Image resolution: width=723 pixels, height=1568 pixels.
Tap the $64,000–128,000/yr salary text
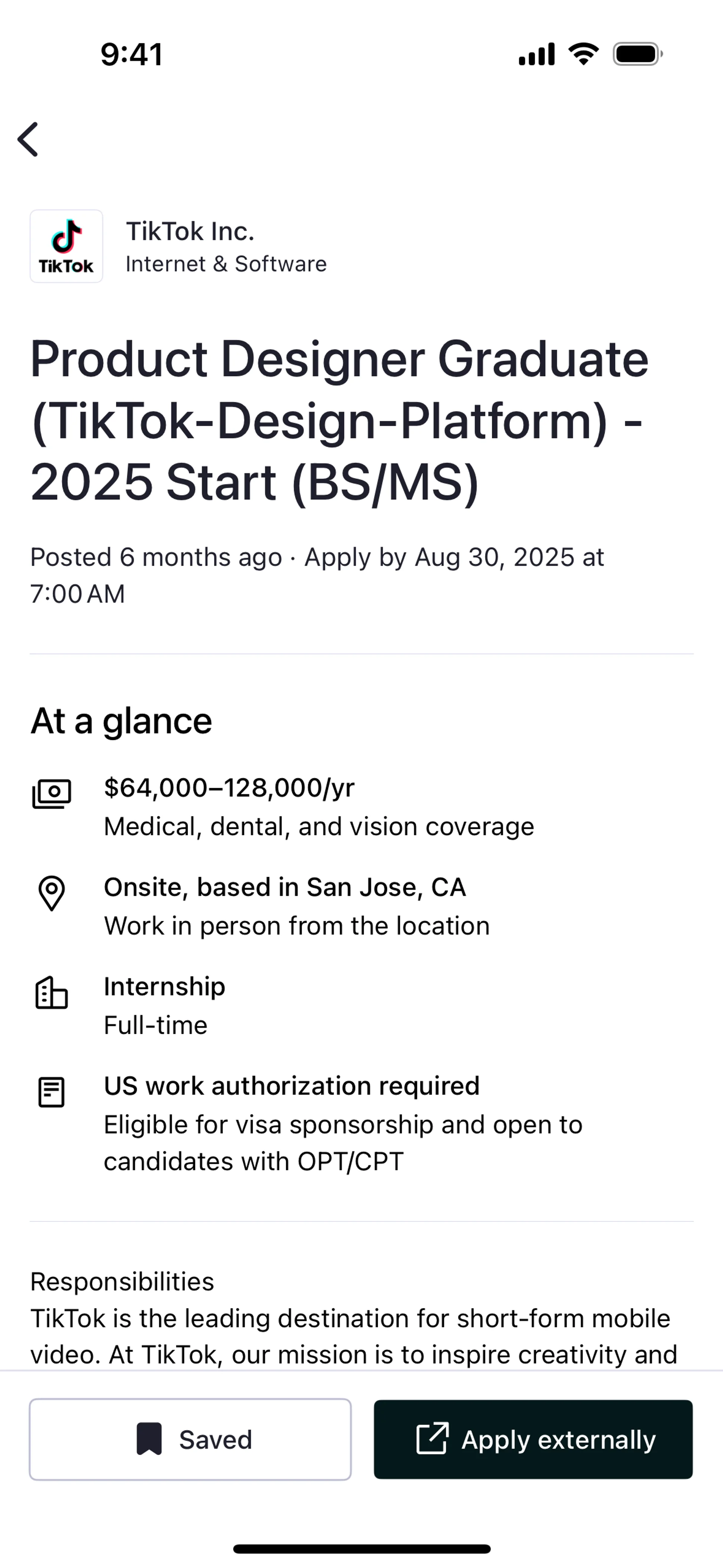229,788
